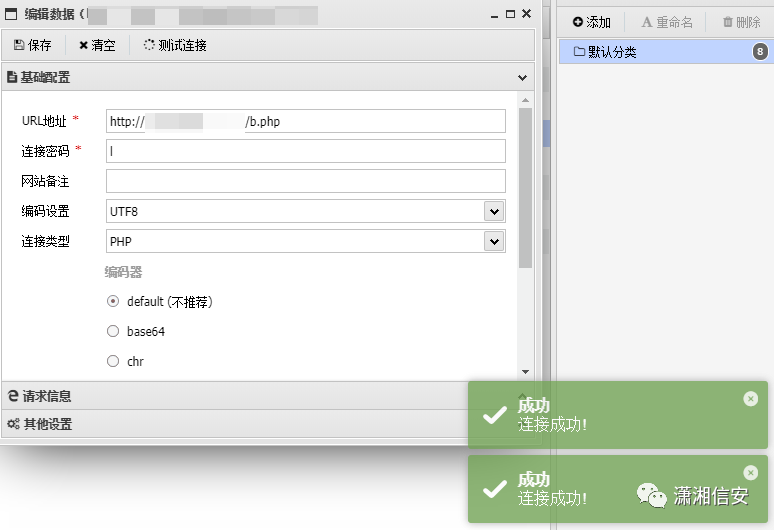
Task: Click the 连接密码 input field
Action: click(x=306, y=151)
